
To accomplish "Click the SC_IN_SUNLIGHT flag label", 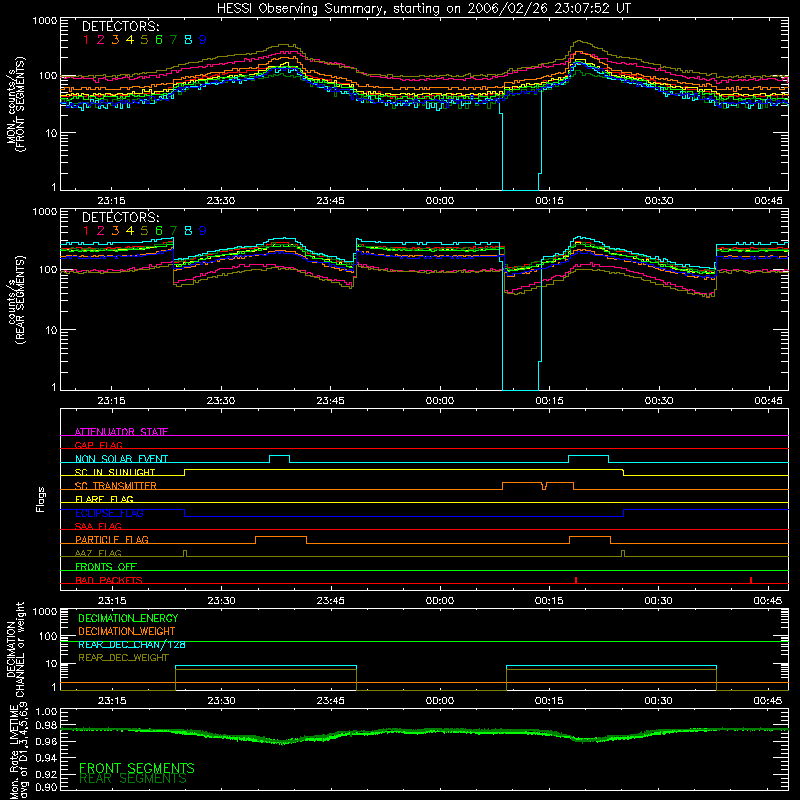I will click(115, 472).
